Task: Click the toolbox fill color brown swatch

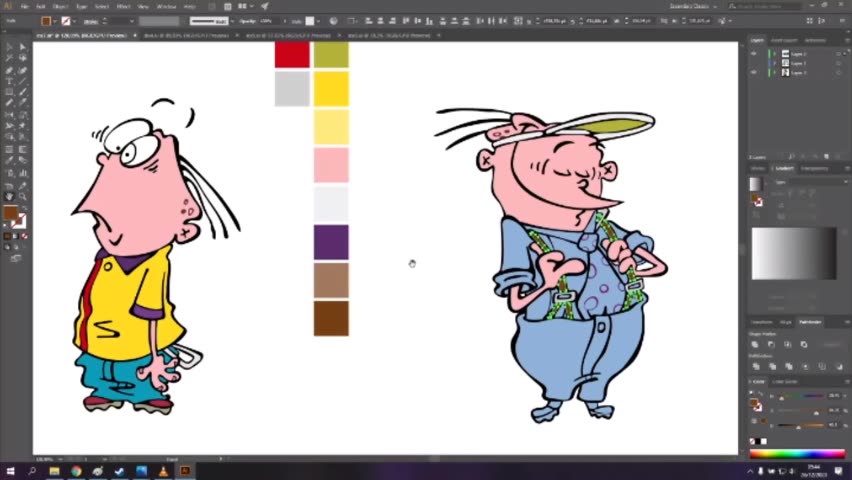Action: tap(10, 213)
